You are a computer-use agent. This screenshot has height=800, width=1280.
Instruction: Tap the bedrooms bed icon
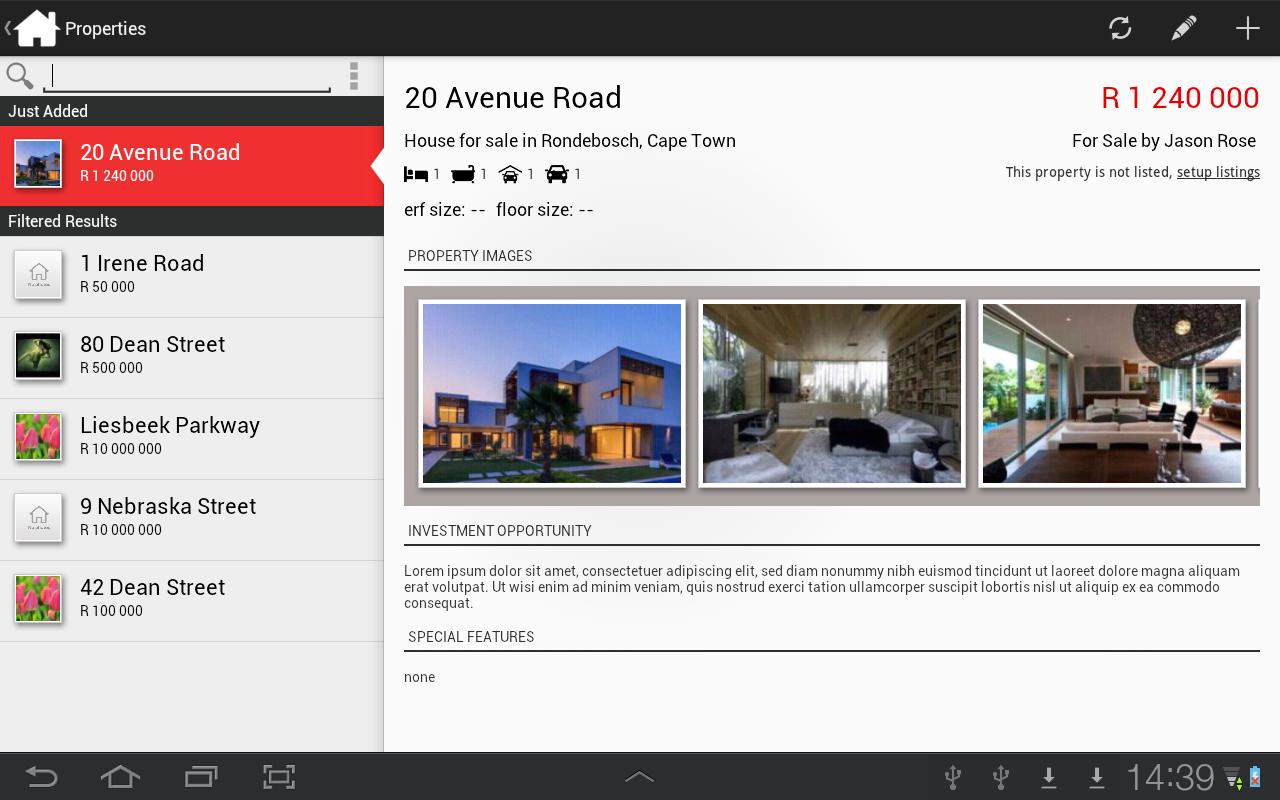click(x=416, y=174)
